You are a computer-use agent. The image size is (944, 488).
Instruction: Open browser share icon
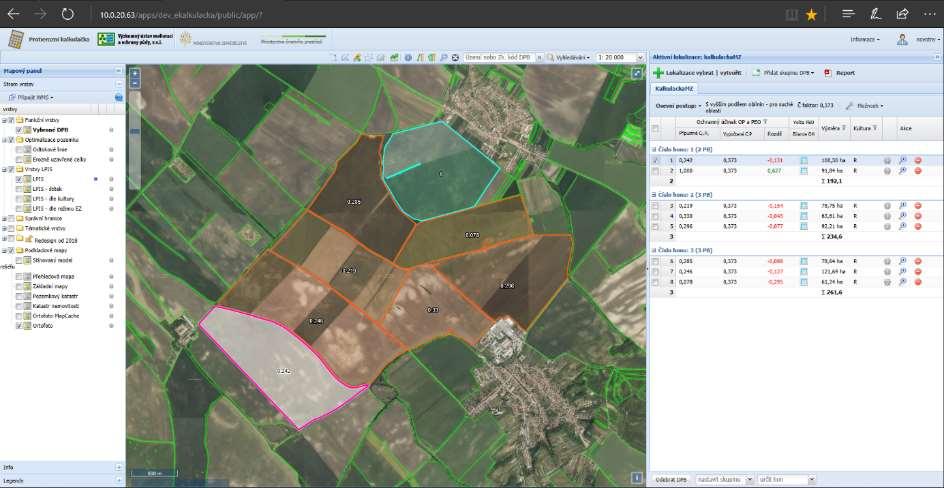coord(902,14)
